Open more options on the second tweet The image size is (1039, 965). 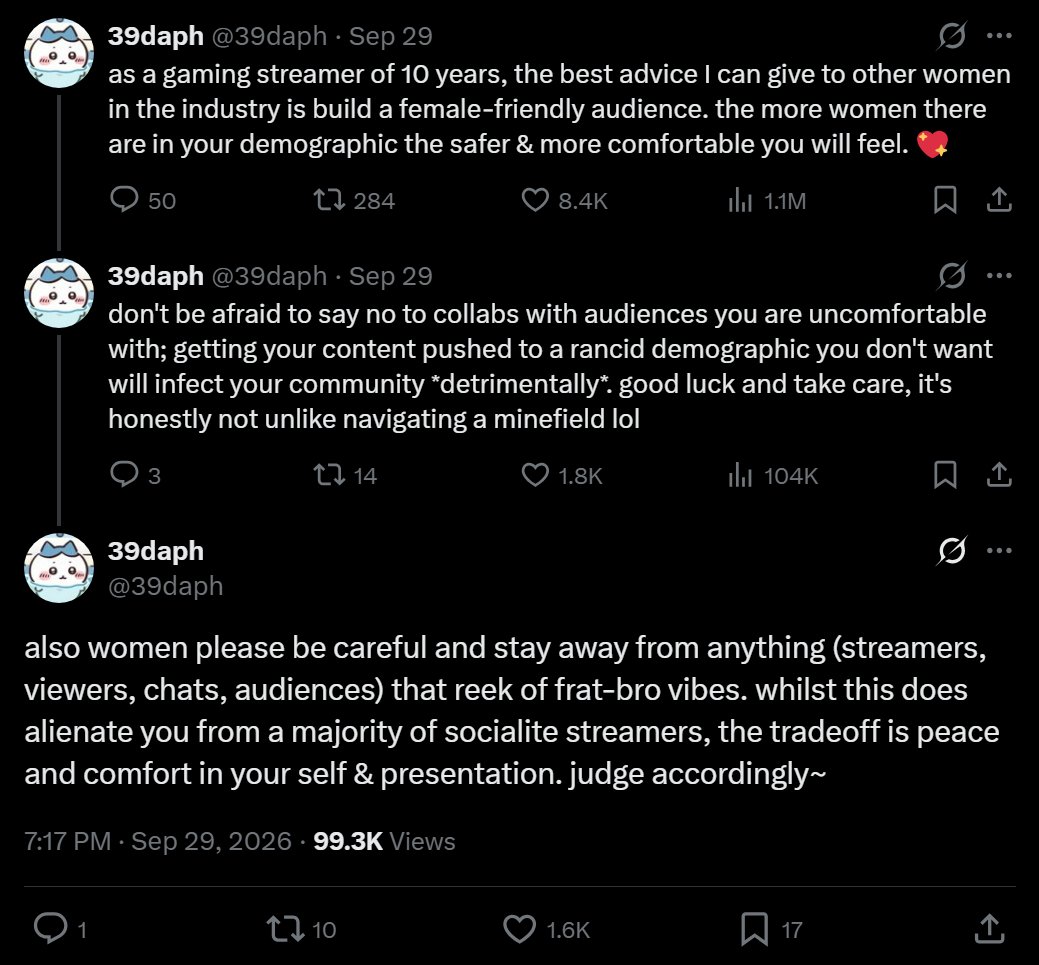999,276
